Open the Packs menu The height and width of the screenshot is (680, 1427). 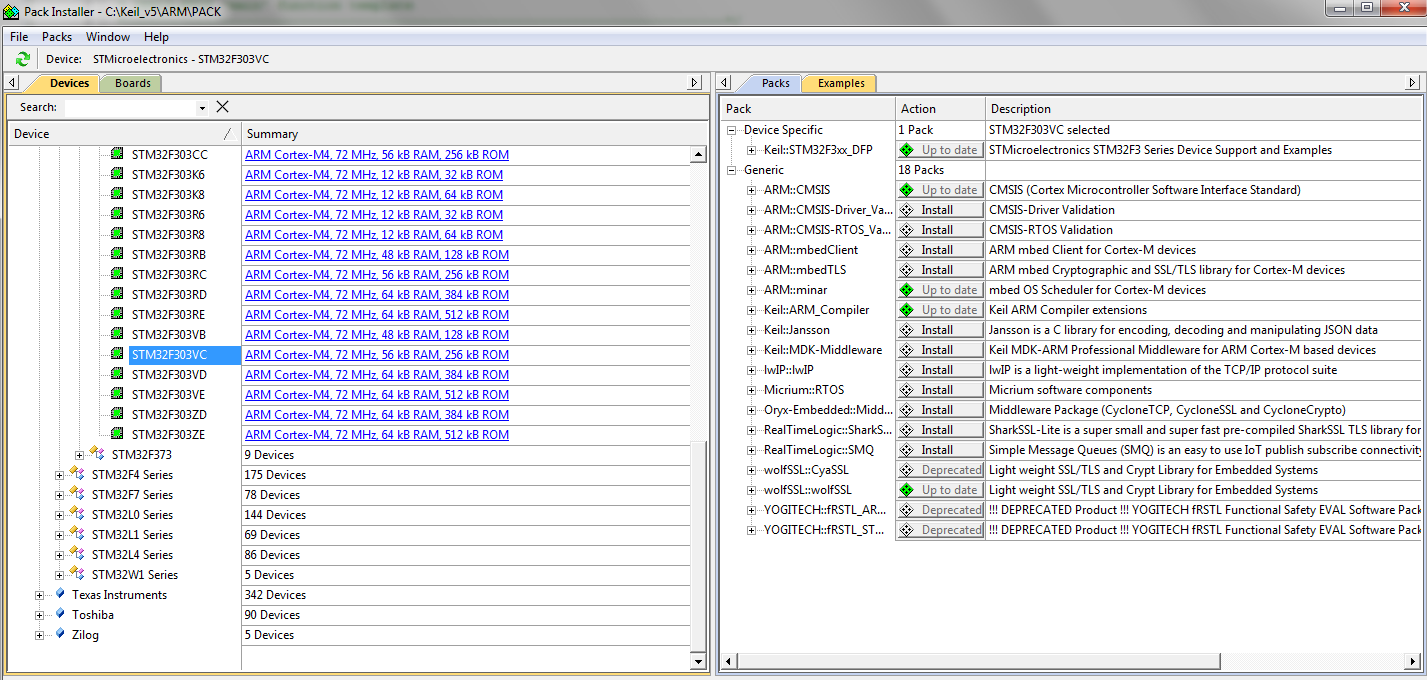57,37
